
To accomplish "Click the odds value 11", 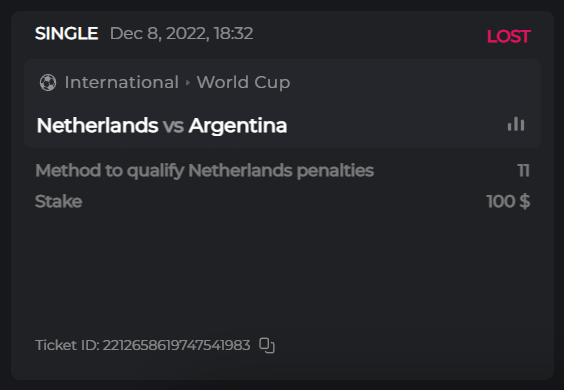I will [523, 171].
